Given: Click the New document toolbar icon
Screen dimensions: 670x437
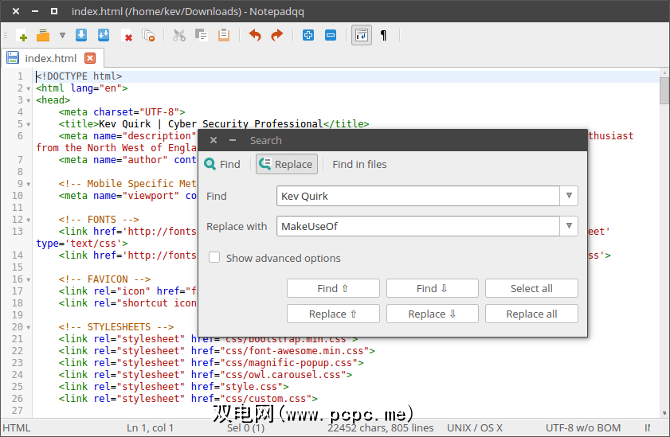Looking at the screenshot, I should pos(22,36).
